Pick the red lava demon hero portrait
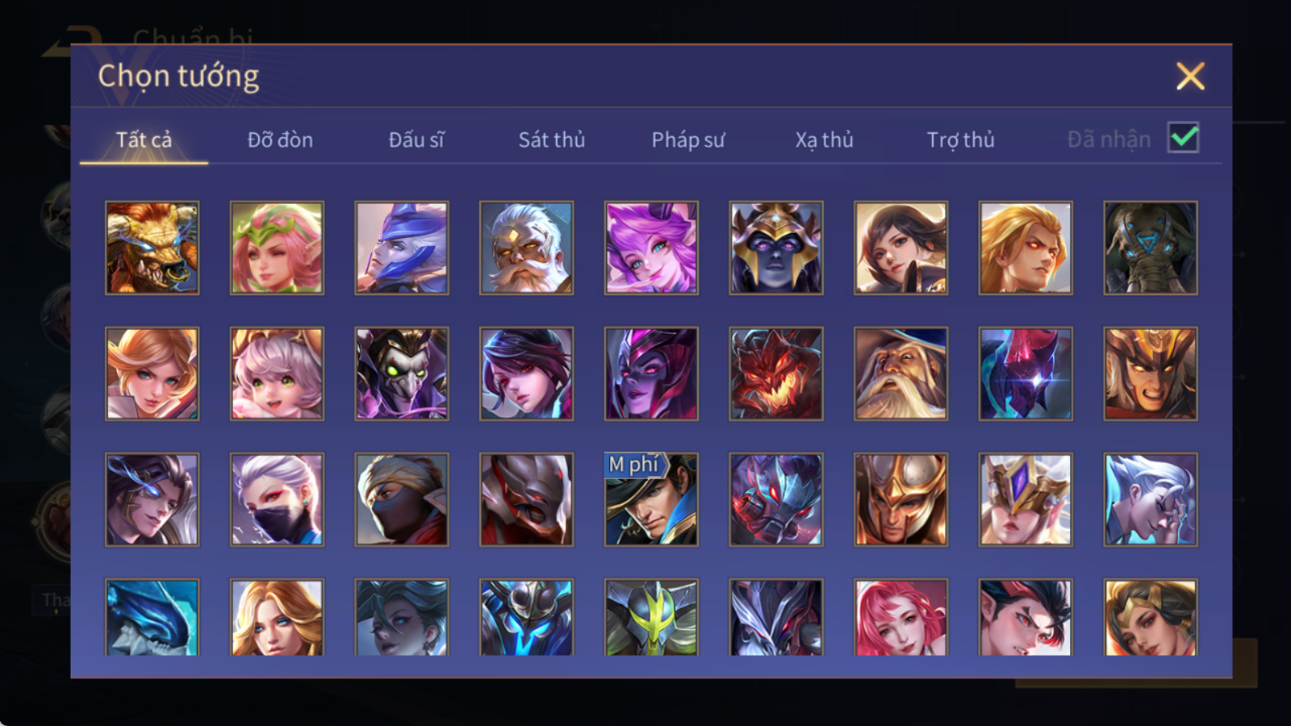This screenshot has height=726, width=1291. coord(776,374)
